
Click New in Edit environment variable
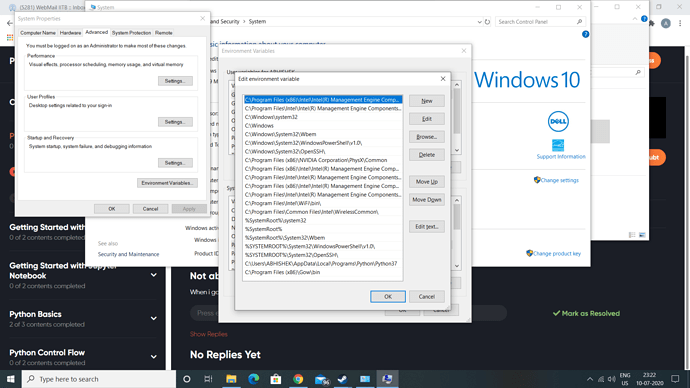click(x=426, y=101)
